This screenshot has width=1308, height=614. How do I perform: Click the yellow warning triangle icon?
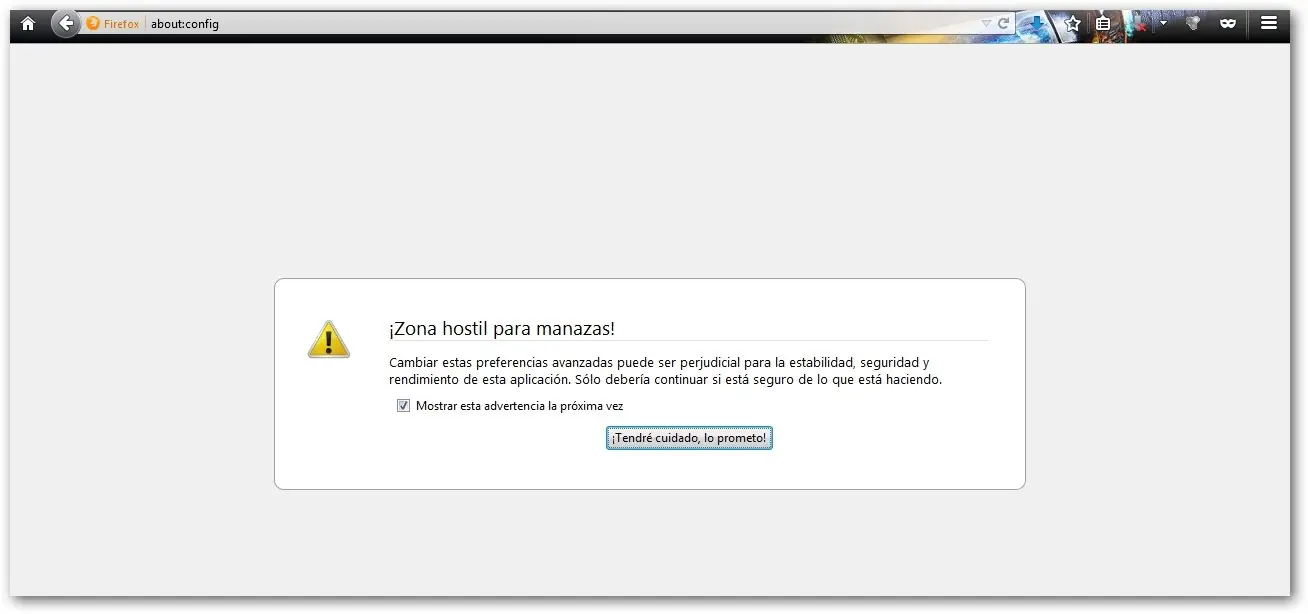coord(328,339)
